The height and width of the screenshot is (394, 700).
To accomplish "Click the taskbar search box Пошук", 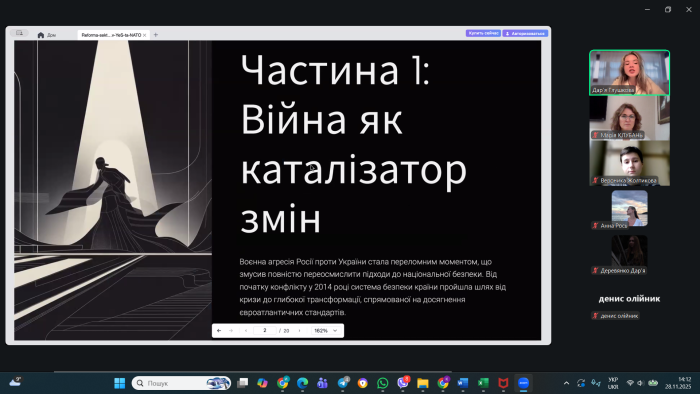I will pos(181,383).
